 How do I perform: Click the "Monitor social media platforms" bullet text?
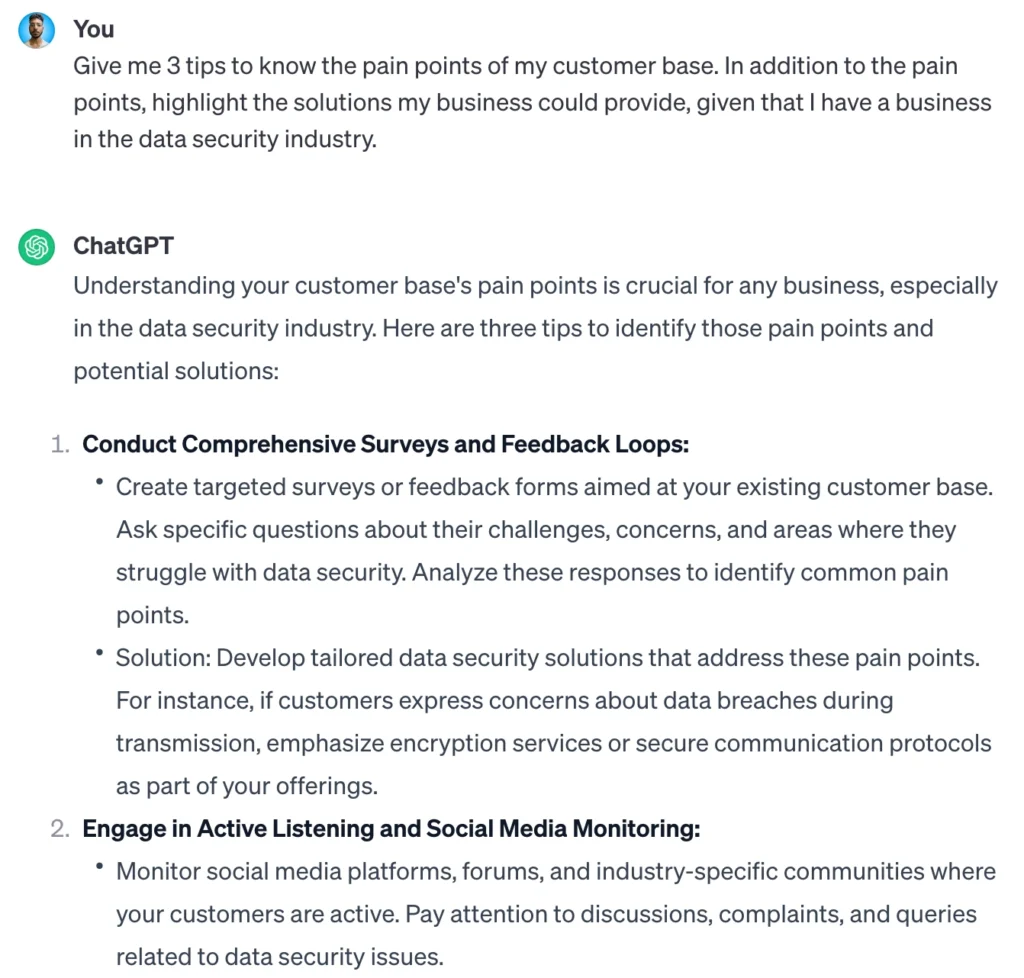[x=555, y=871]
